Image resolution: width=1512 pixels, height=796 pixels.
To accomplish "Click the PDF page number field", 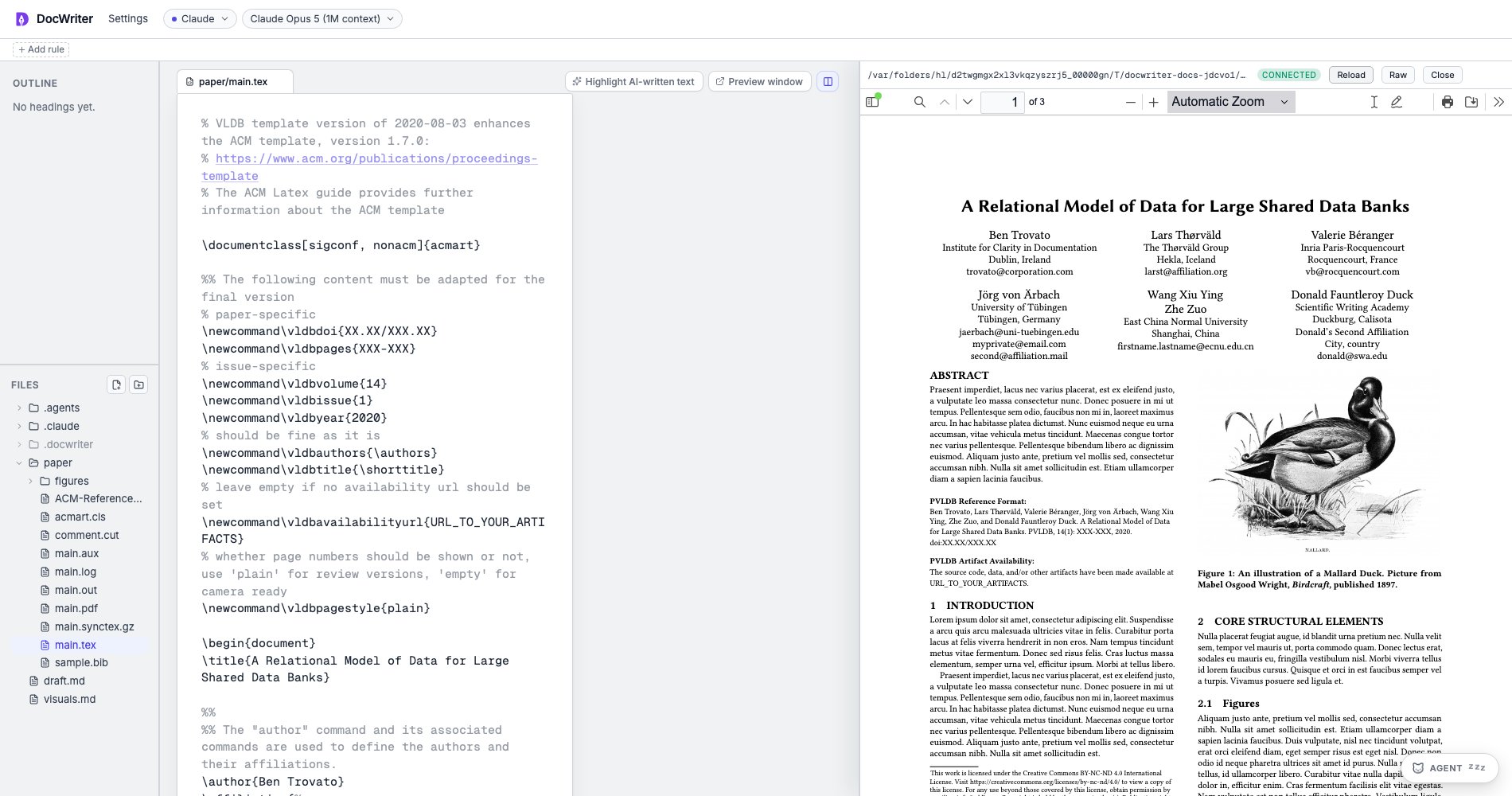I will 1002,102.
